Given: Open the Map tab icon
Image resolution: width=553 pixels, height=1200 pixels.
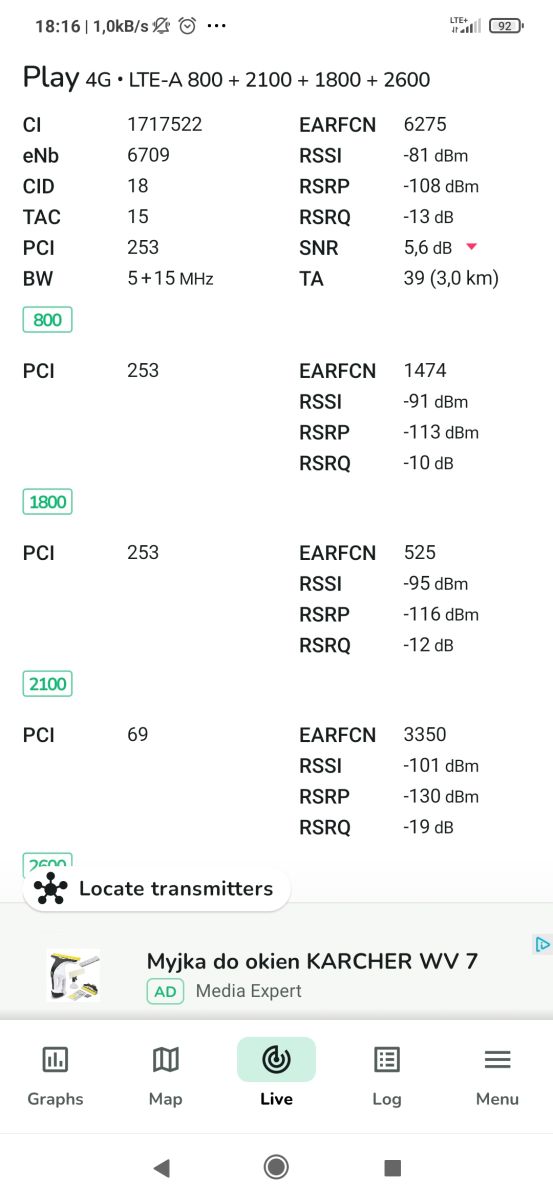Looking at the screenshot, I should (x=165, y=1059).
